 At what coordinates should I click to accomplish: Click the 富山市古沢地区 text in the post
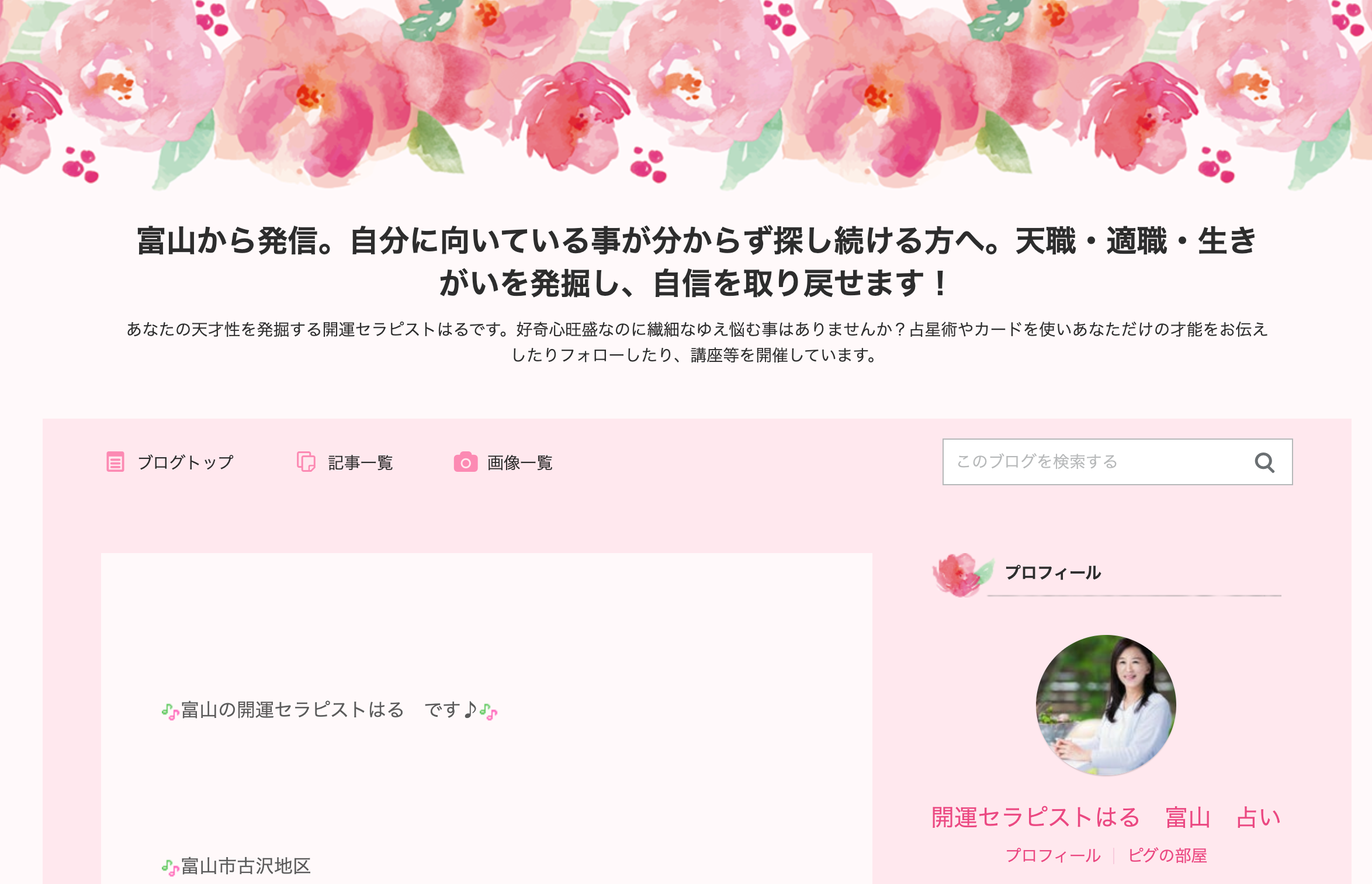tap(246, 866)
